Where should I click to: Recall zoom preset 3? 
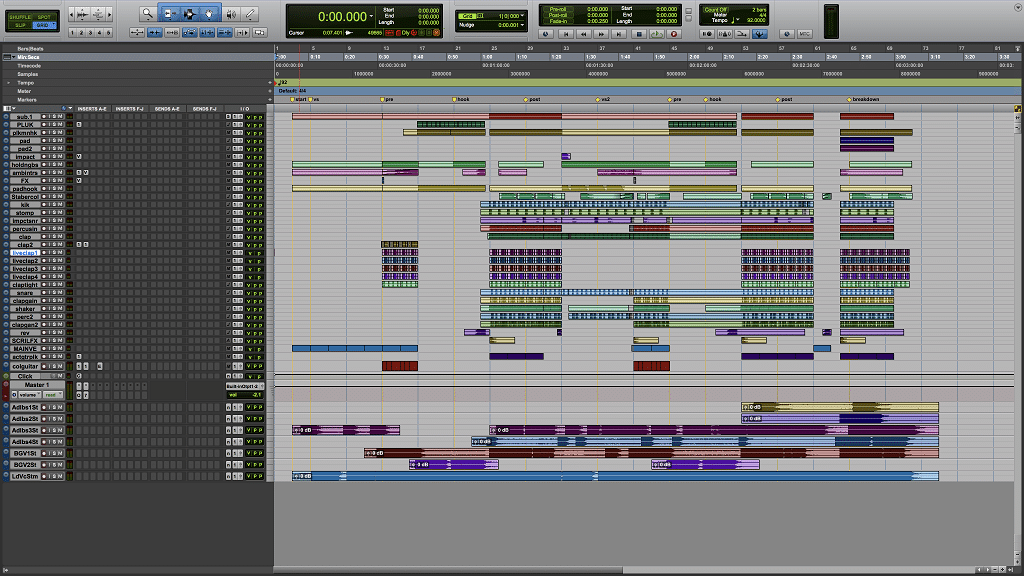90,33
